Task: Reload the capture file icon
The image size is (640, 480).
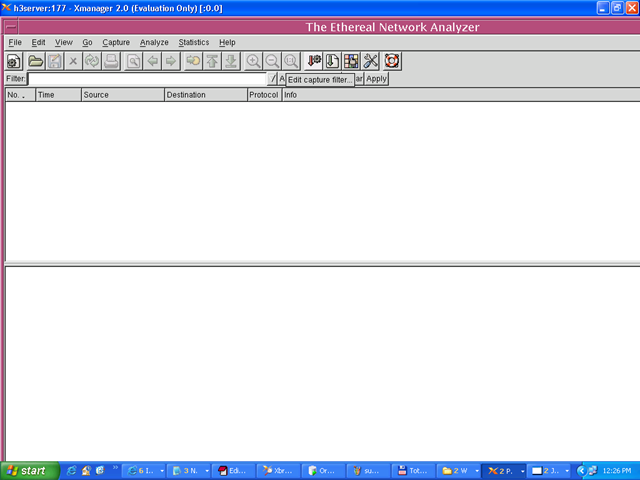Action: coord(92,61)
